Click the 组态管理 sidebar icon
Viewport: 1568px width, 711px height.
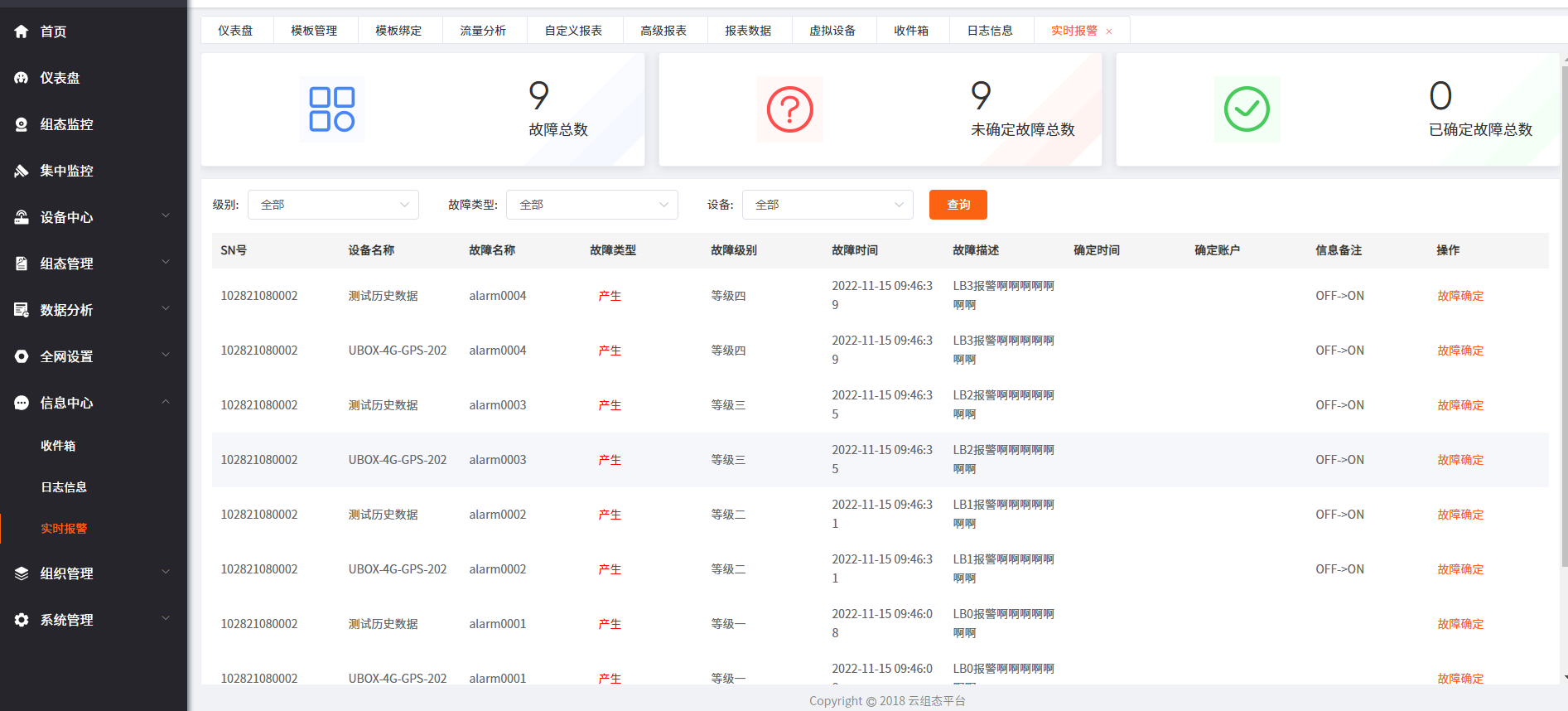(22, 264)
